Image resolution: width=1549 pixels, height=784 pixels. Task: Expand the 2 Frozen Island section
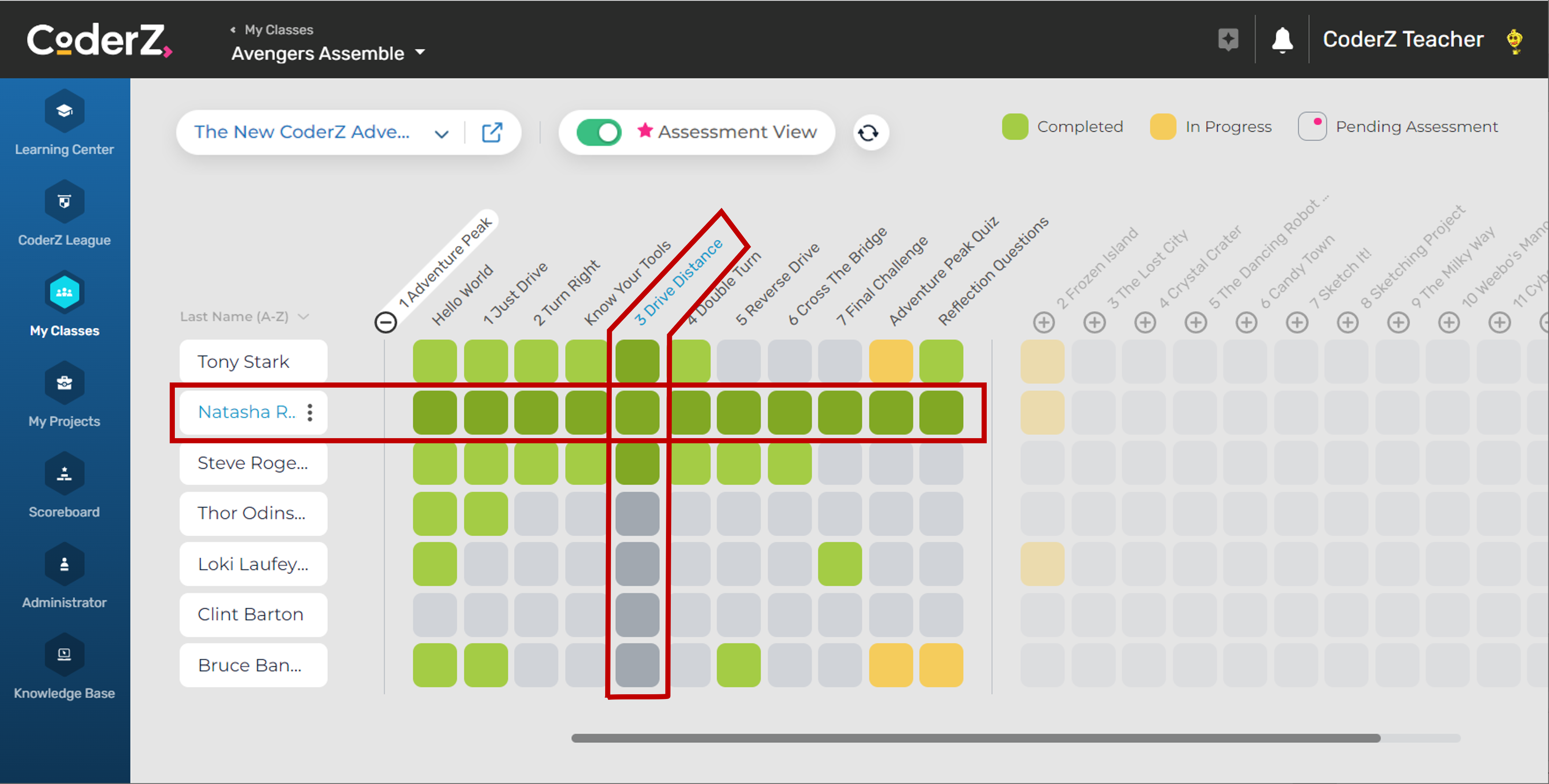click(1044, 322)
